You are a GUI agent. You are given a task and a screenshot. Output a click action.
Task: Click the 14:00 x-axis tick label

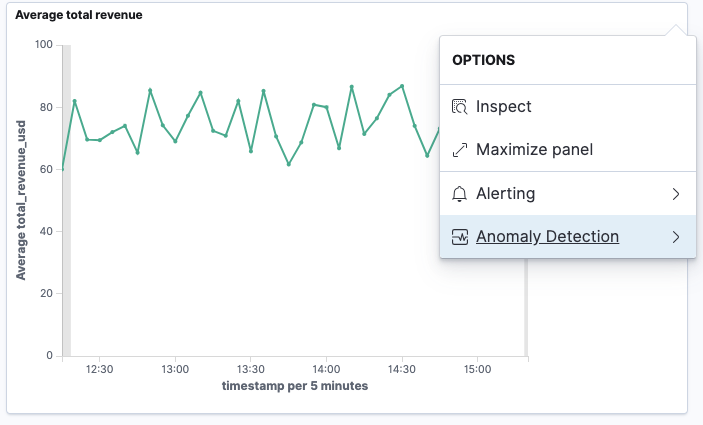pos(326,369)
